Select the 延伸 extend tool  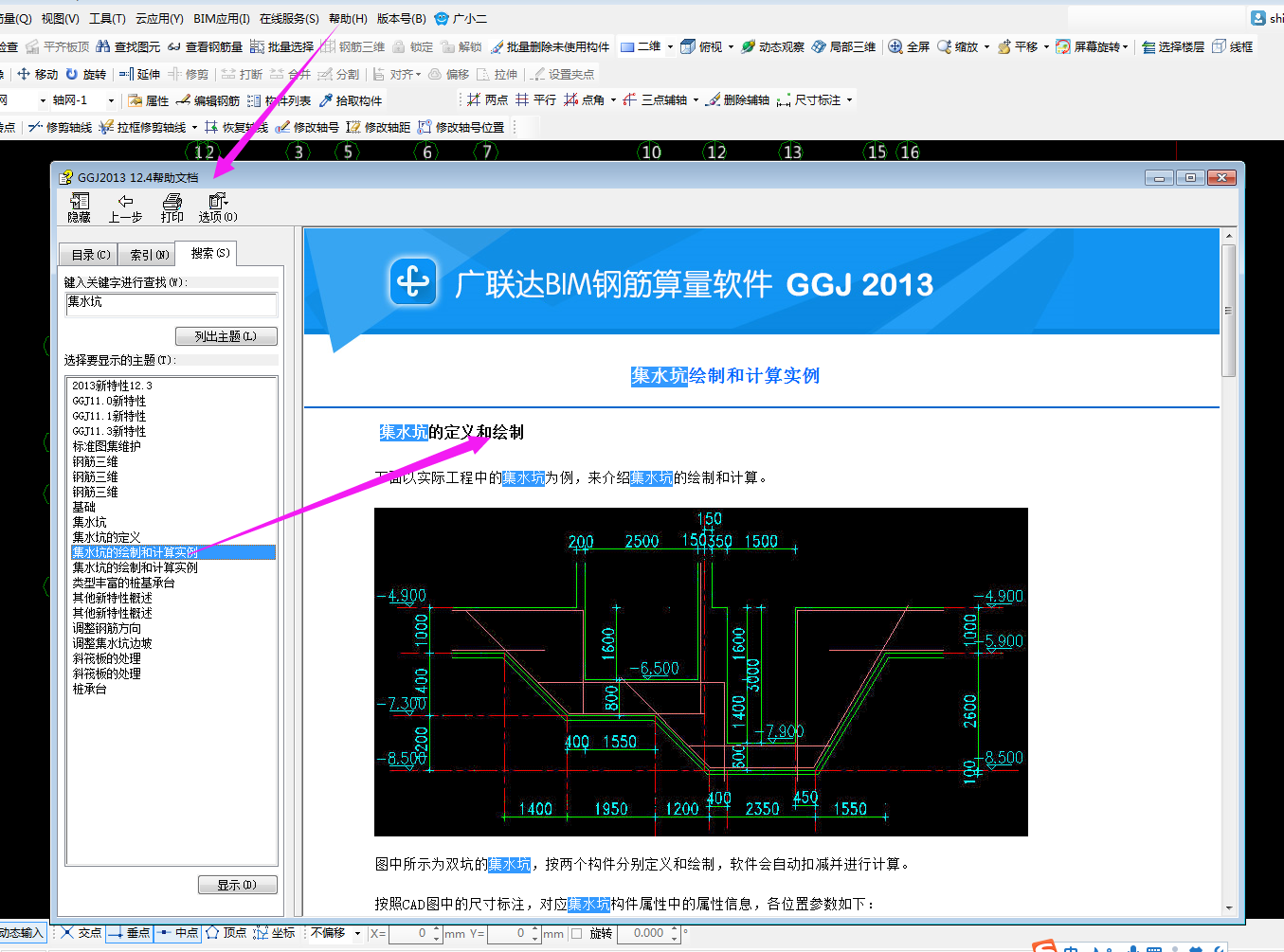pyautogui.click(x=139, y=74)
